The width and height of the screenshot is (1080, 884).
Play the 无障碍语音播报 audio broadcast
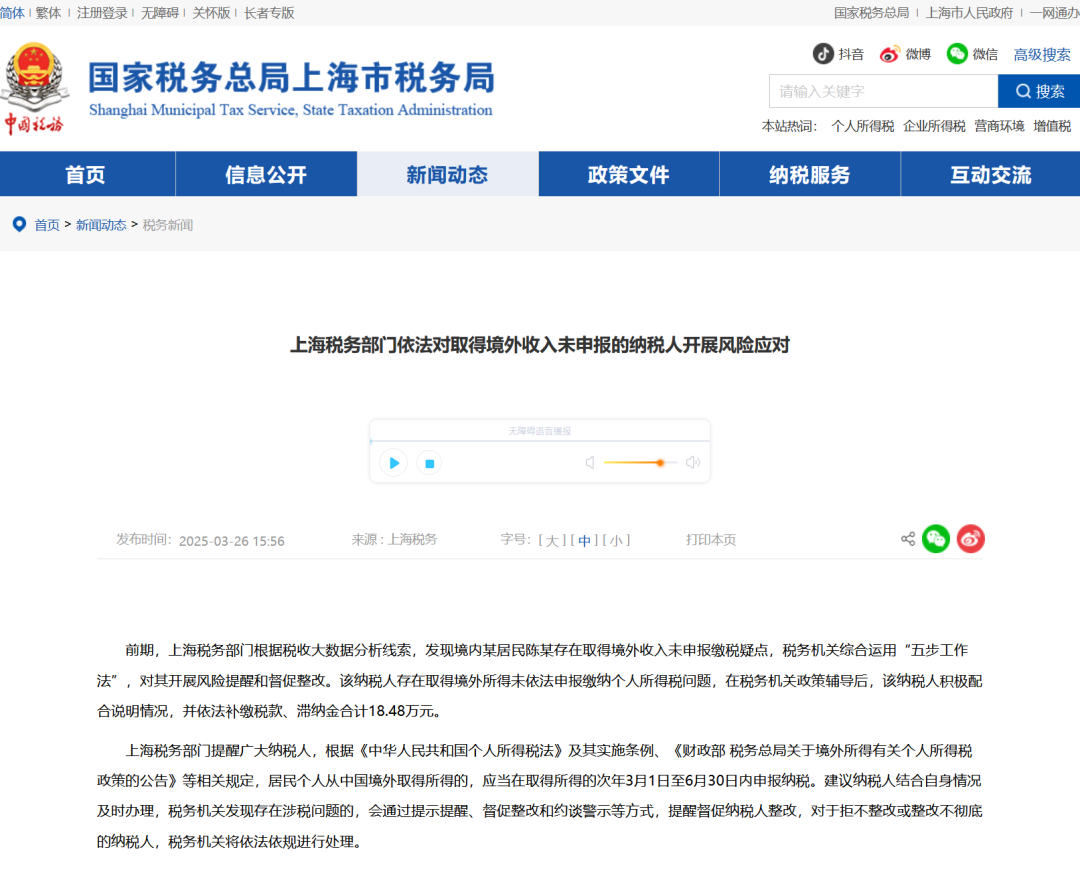pos(393,463)
